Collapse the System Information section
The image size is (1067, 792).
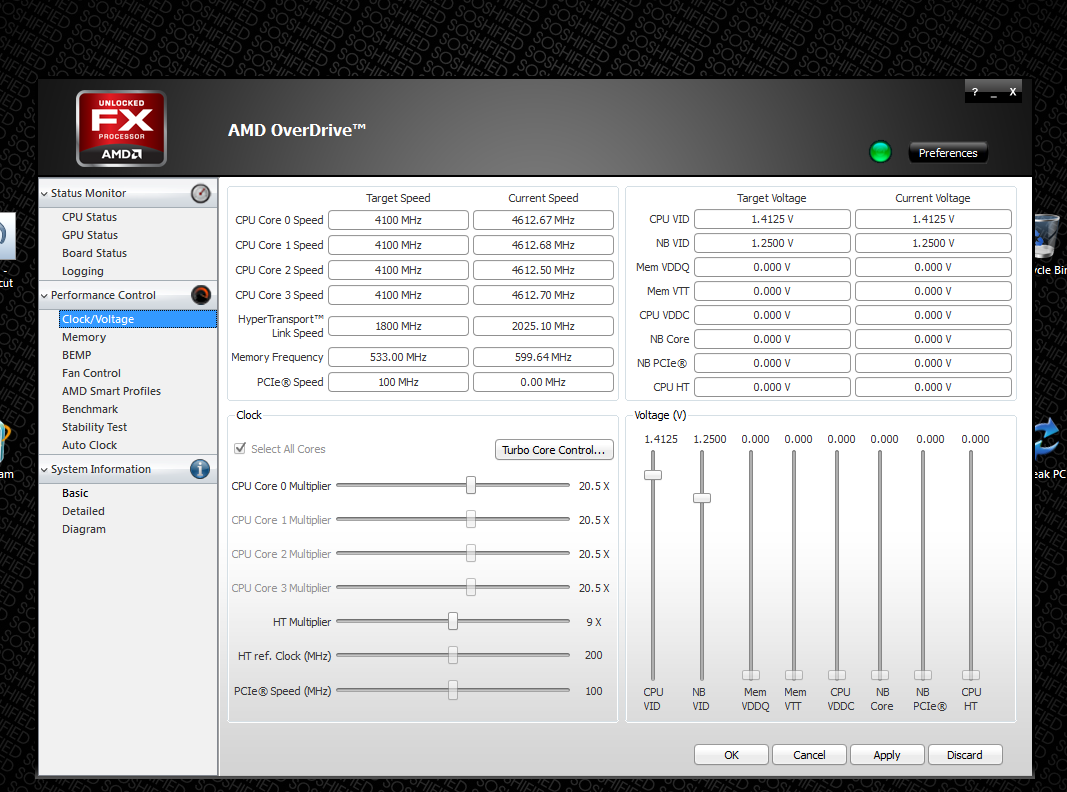44,469
